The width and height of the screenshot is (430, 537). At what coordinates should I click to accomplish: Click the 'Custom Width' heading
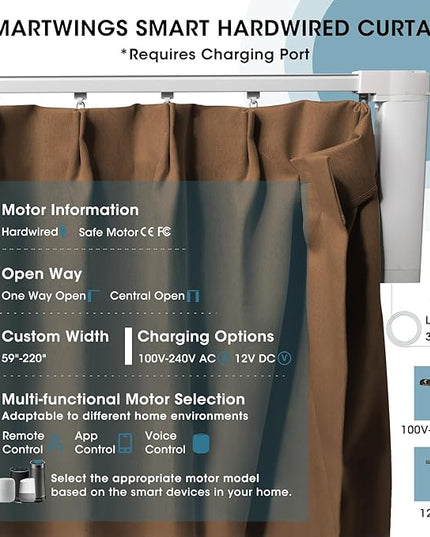tap(55, 336)
